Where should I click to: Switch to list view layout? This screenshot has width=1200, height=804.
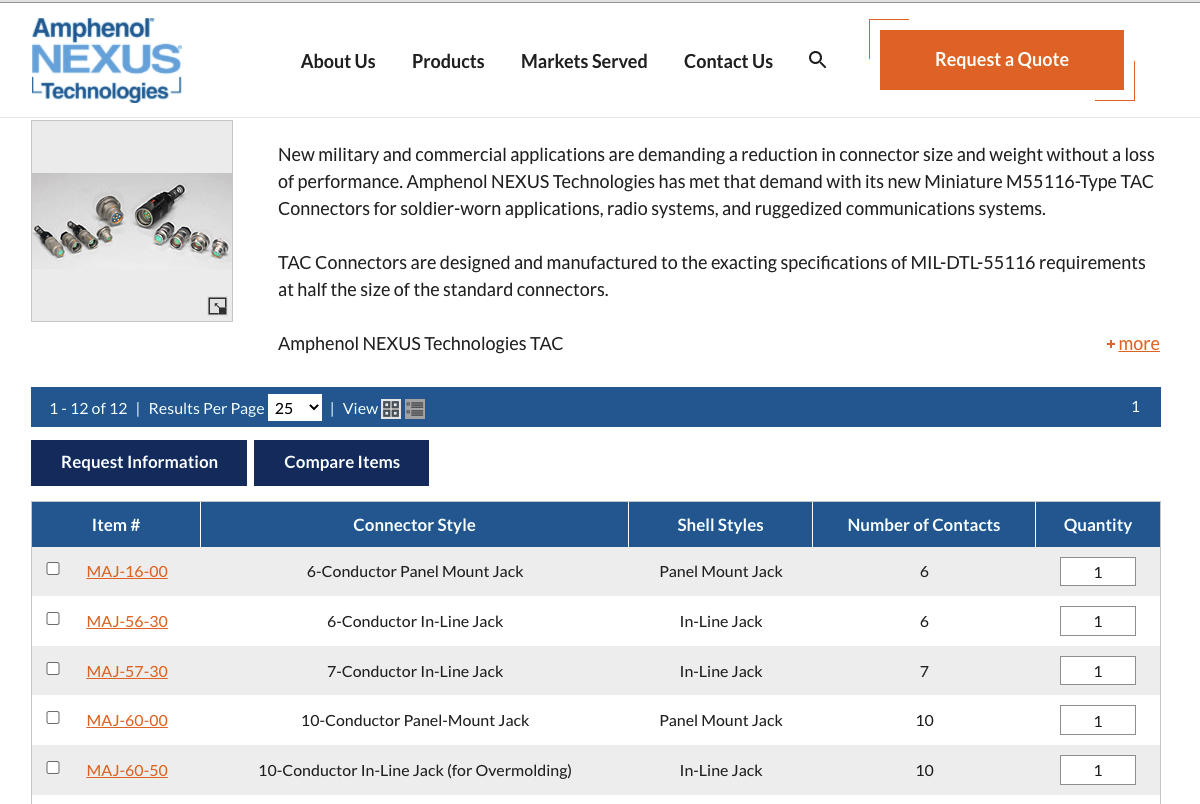(x=415, y=408)
